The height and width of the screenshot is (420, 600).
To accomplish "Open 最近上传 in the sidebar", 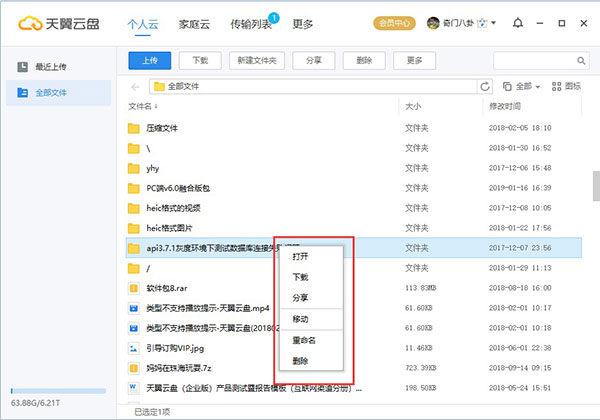I will (x=49, y=66).
